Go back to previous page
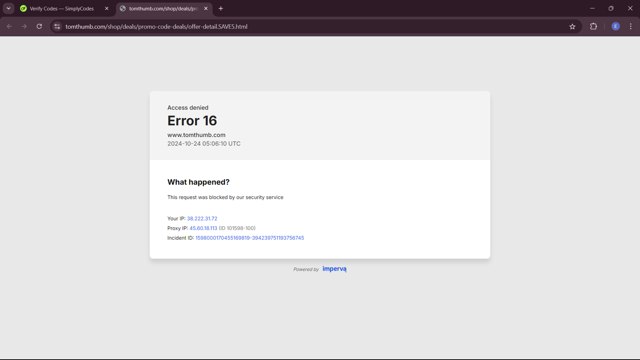This screenshot has height=360, width=640. (x=9, y=27)
